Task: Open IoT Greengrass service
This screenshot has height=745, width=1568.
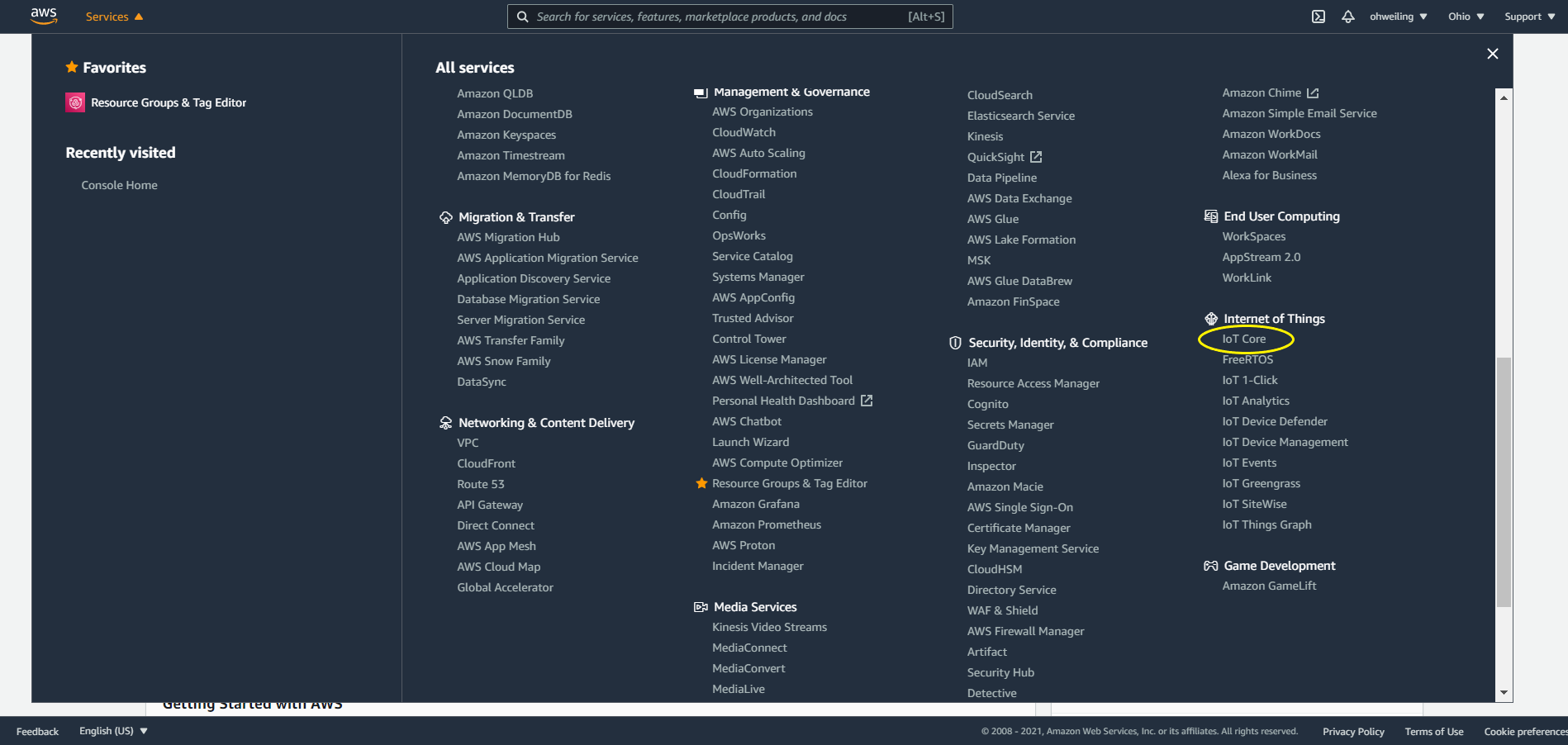Action: [x=1262, y=483]
